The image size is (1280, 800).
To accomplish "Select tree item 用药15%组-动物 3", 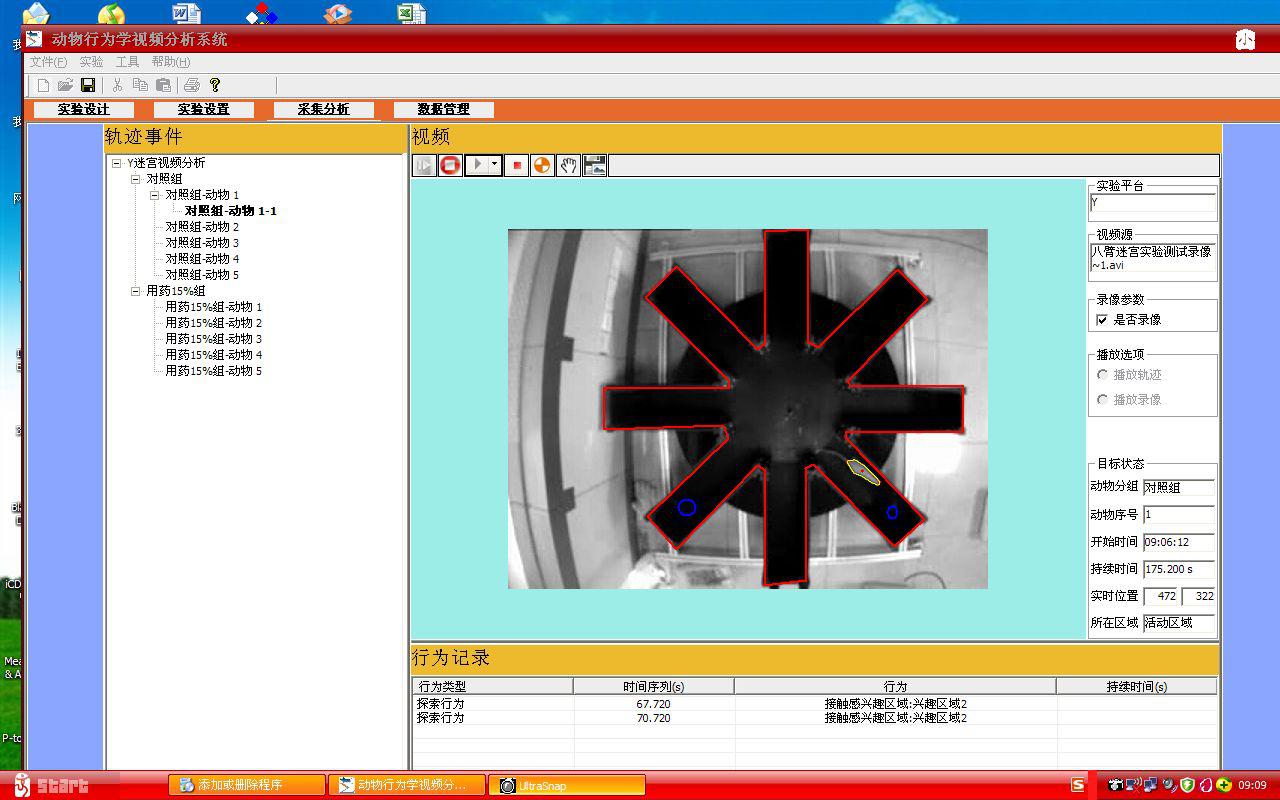I will point(213,339).
